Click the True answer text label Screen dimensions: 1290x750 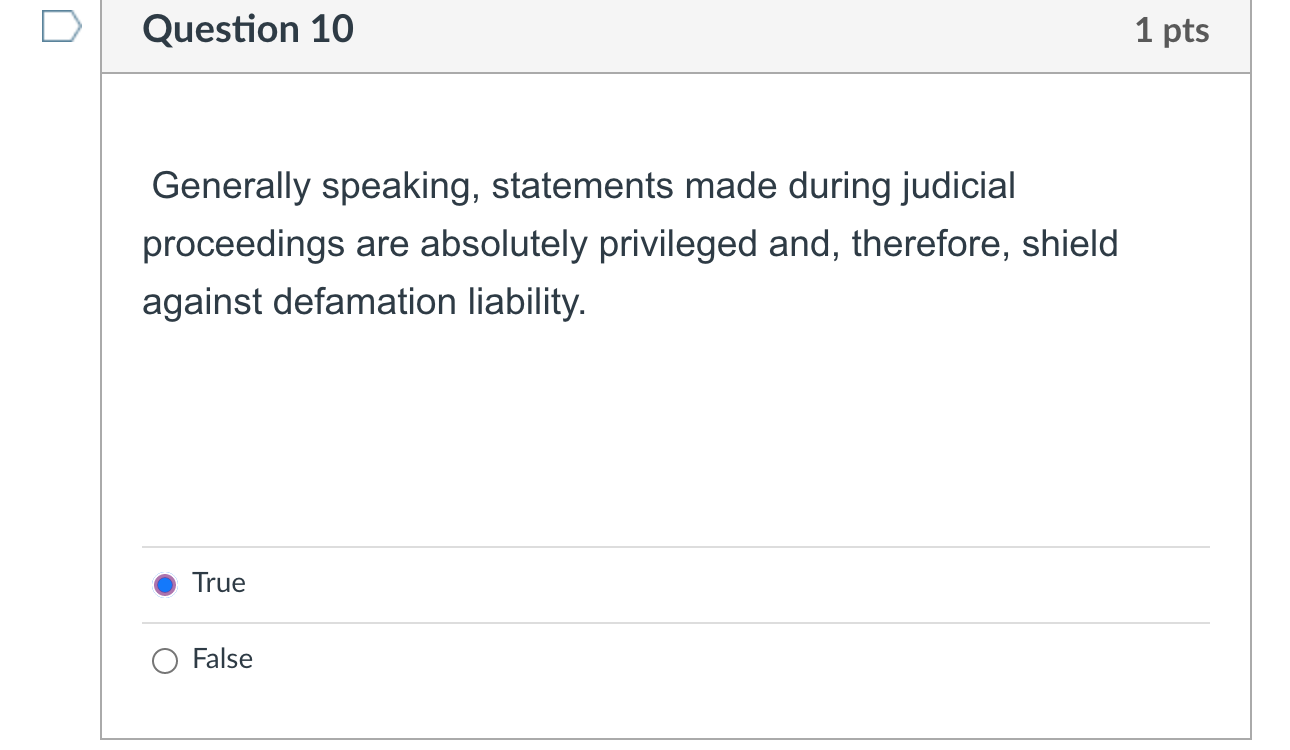218,583
